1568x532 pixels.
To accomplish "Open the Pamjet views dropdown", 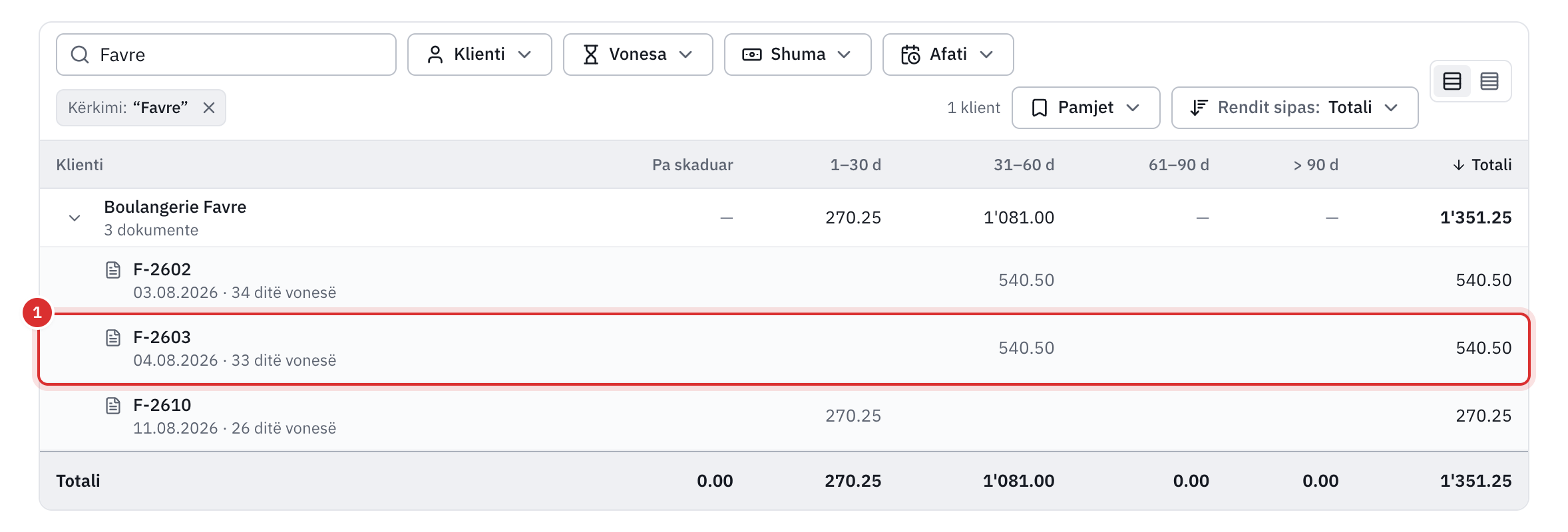I will click(1086, 108).
